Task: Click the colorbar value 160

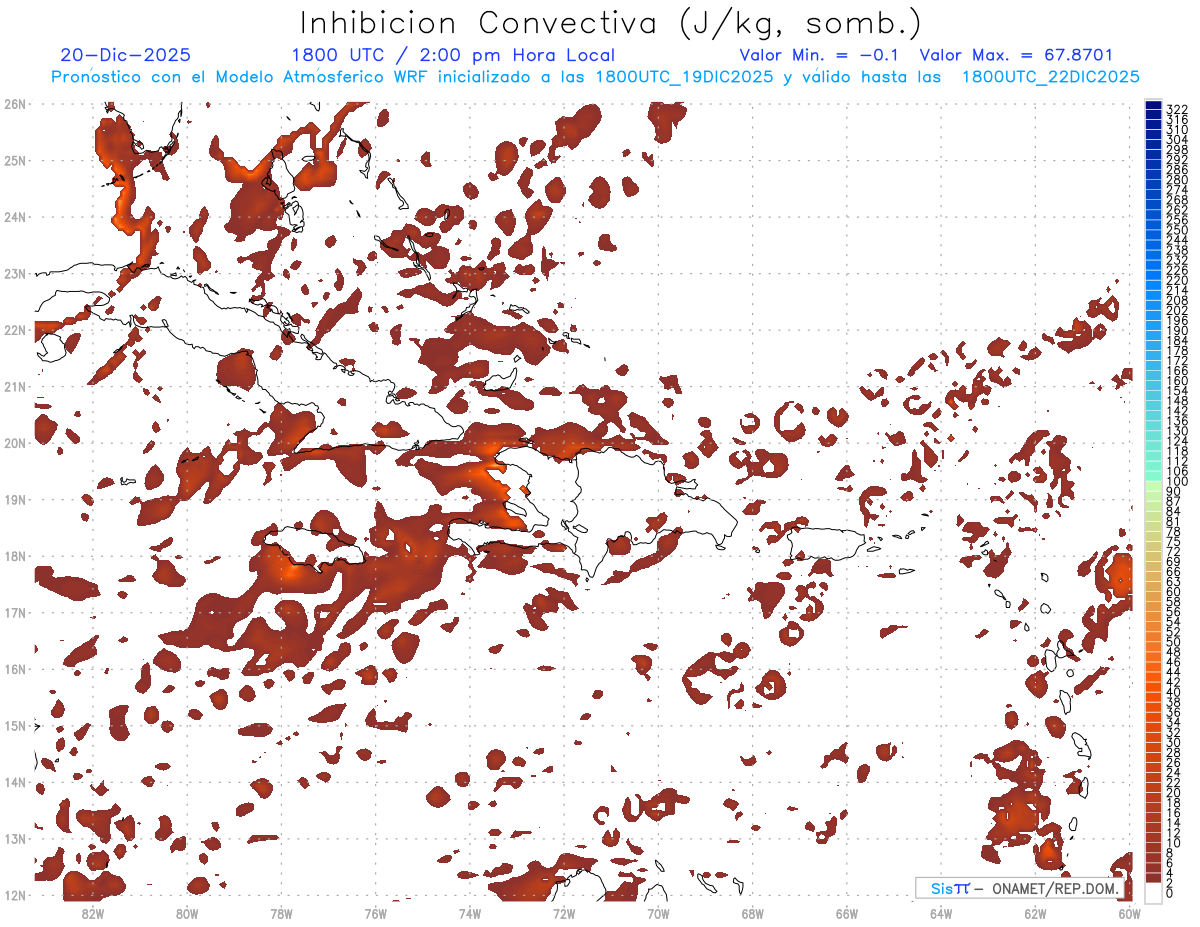Action: [x=1177, y=381]
